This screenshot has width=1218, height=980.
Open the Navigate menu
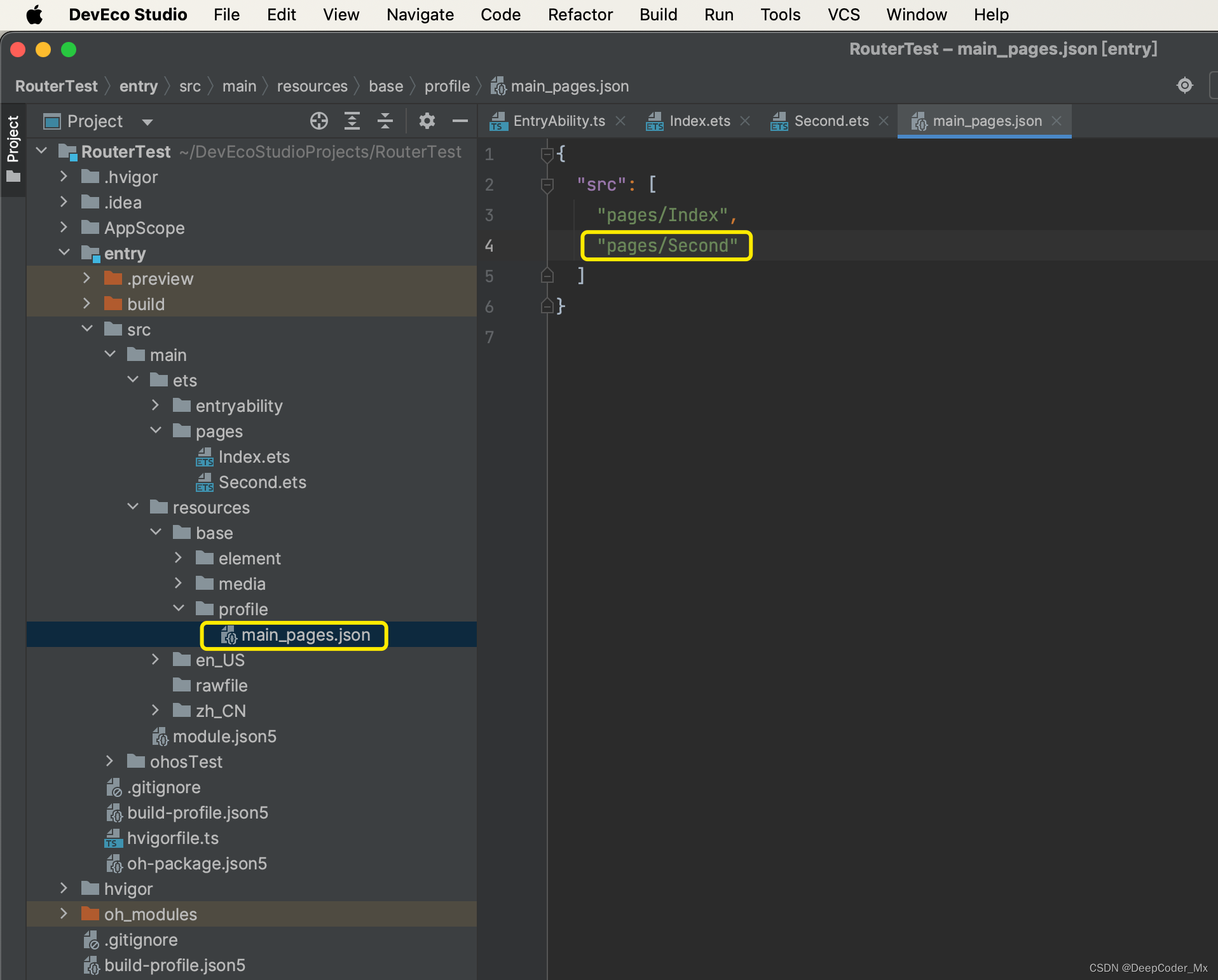[x=420, y=15]
